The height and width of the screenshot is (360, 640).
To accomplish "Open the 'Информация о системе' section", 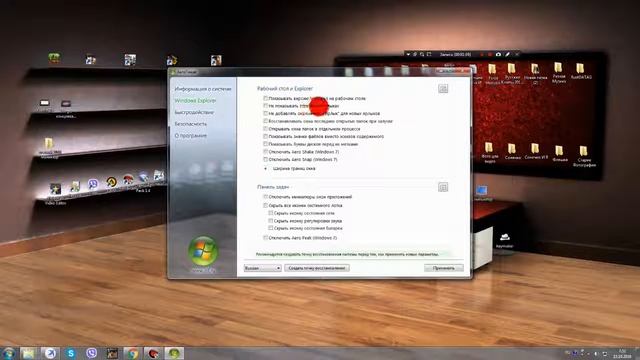I will click(203, 89).
